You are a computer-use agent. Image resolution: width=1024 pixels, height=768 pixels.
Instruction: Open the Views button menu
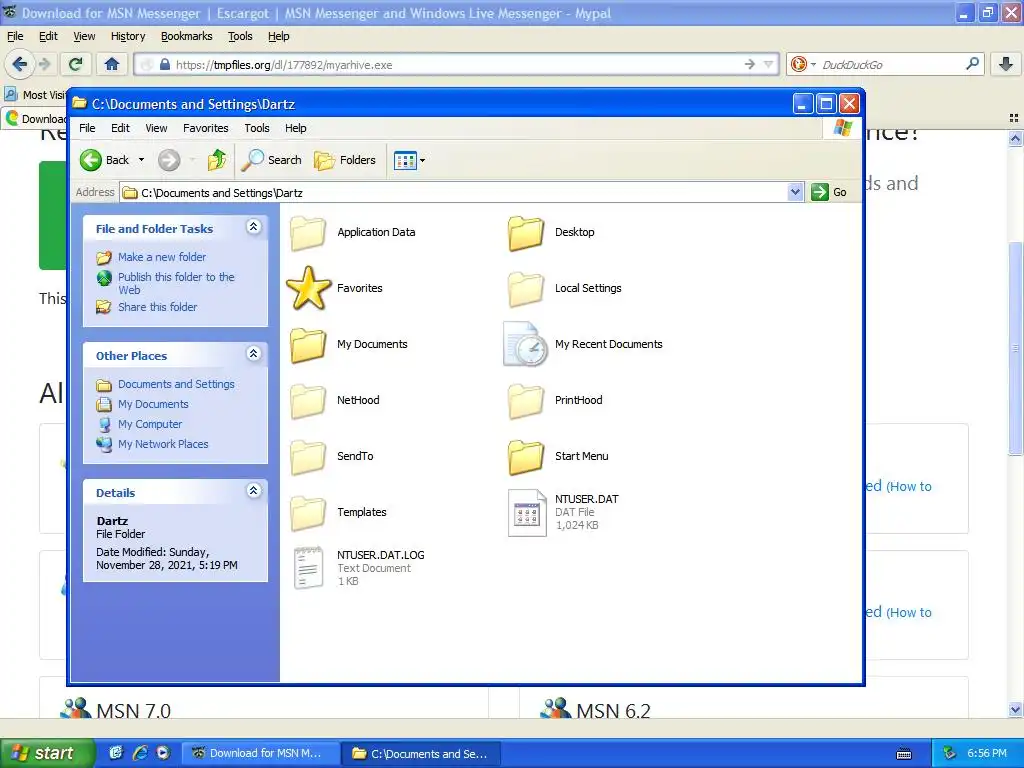409,160
